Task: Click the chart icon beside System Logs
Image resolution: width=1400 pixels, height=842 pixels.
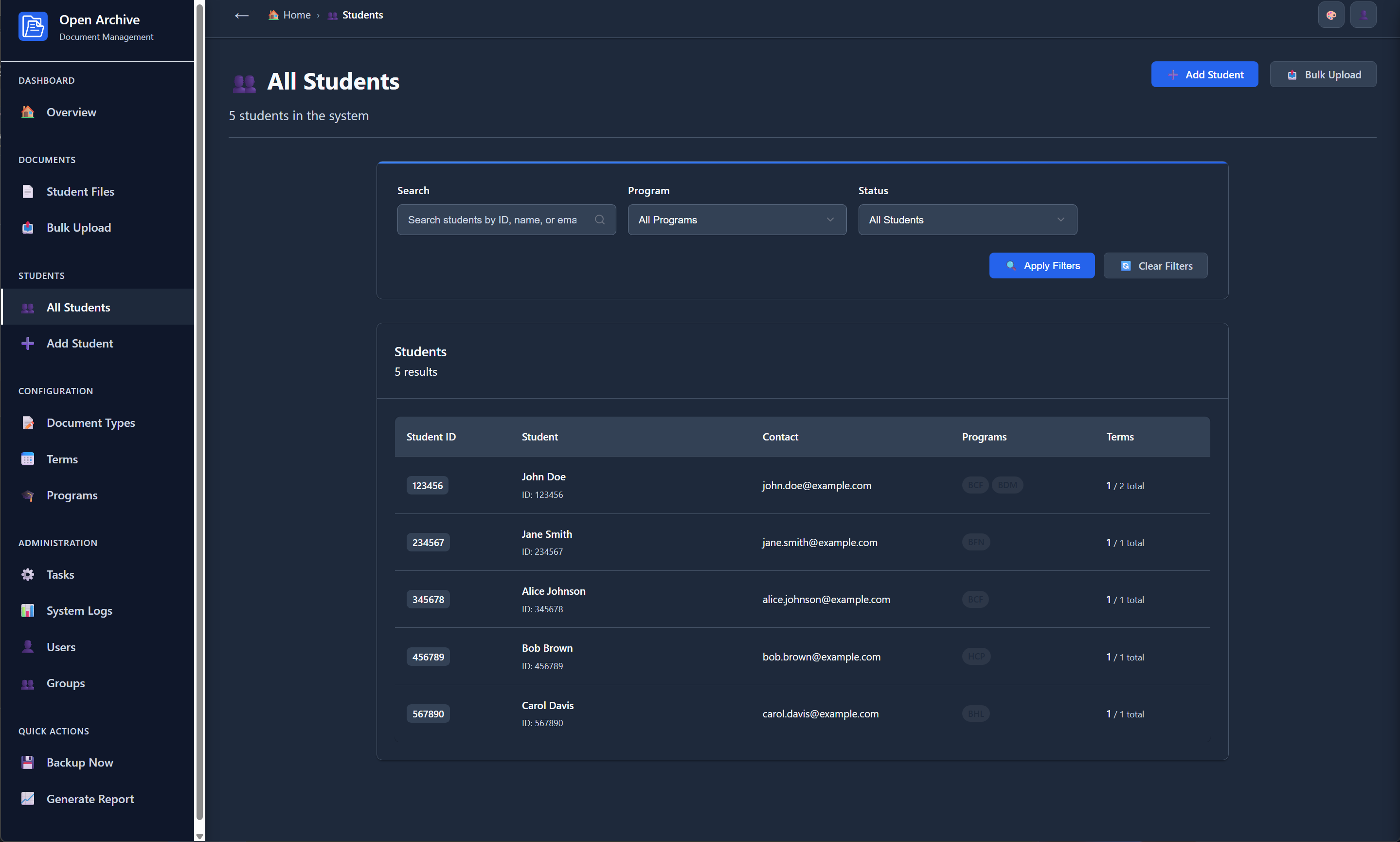Action: coord(27,610)
